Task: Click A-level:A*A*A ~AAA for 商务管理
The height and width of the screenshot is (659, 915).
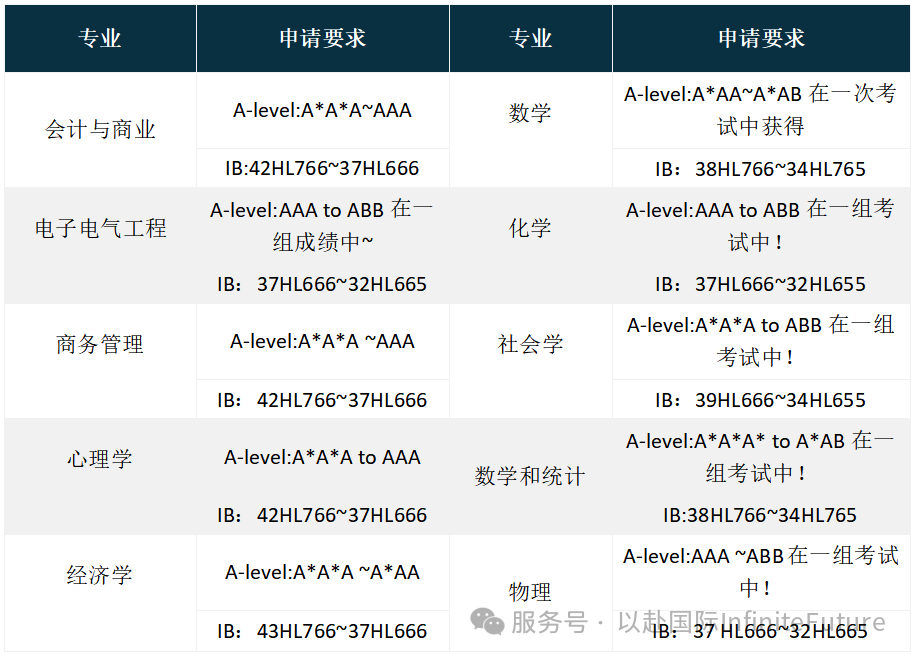Action: (x=323, y=341)
